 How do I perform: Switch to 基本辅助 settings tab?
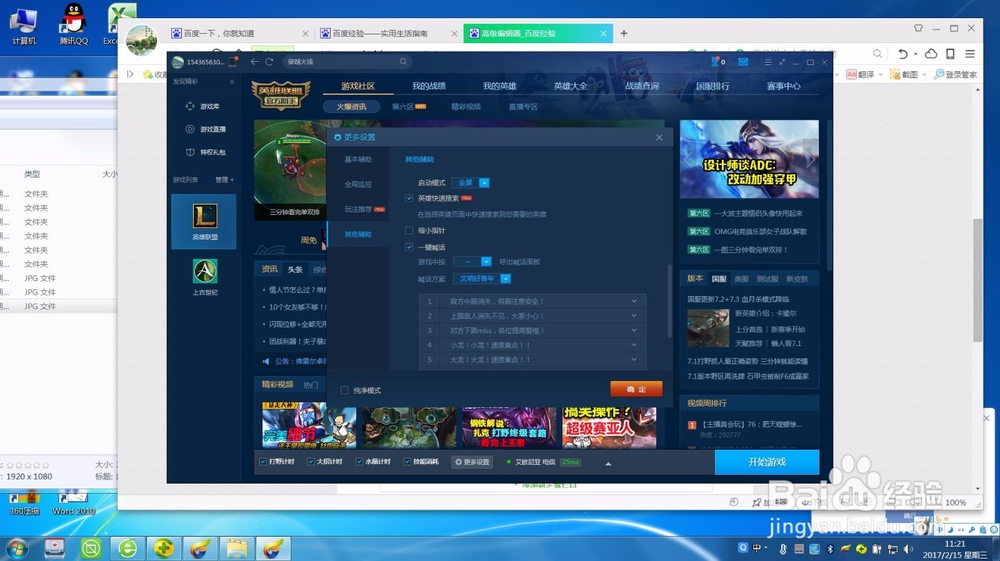click(x=358, y=159)
